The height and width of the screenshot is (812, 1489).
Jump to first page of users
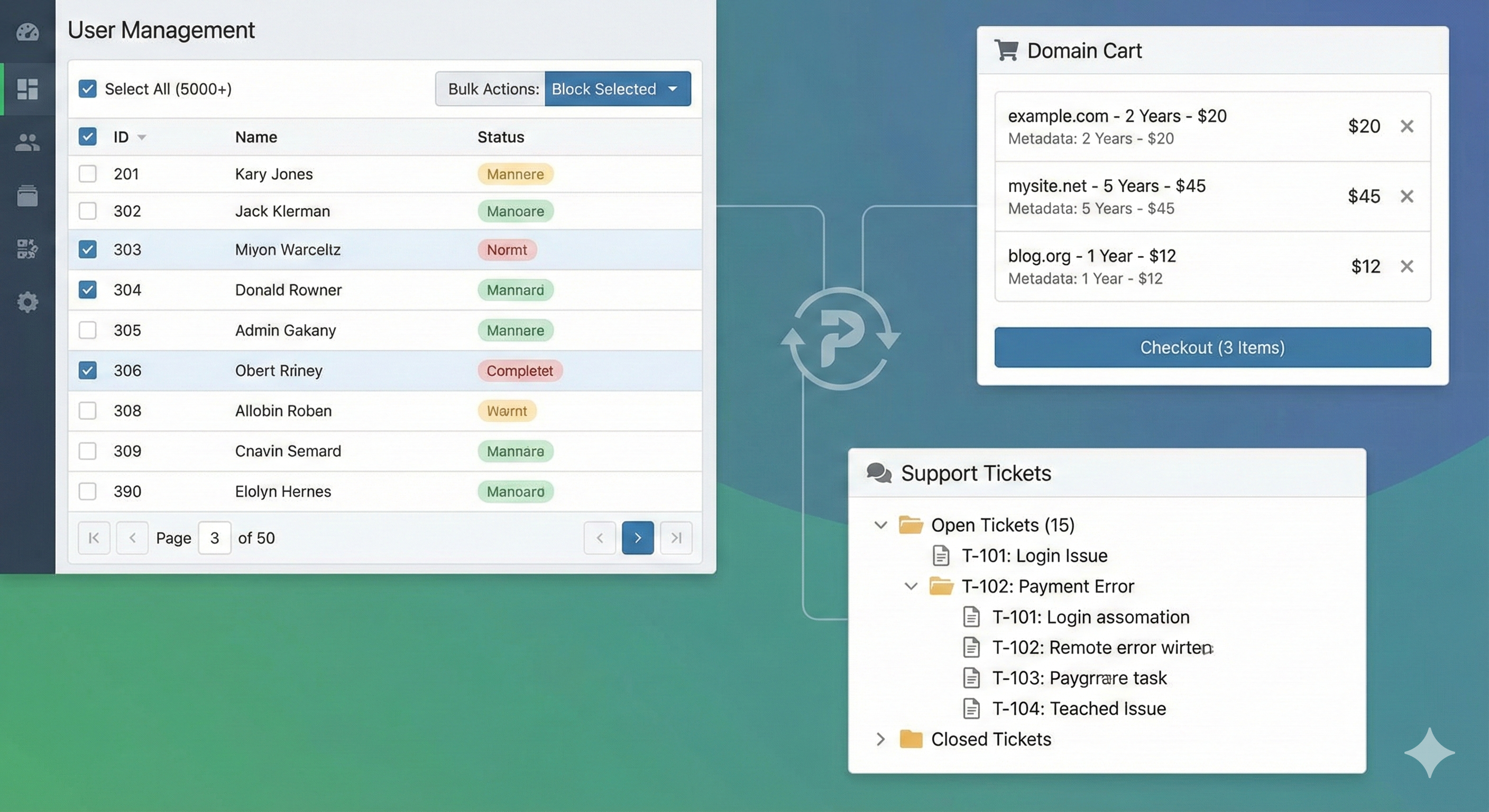coord(94,538)
